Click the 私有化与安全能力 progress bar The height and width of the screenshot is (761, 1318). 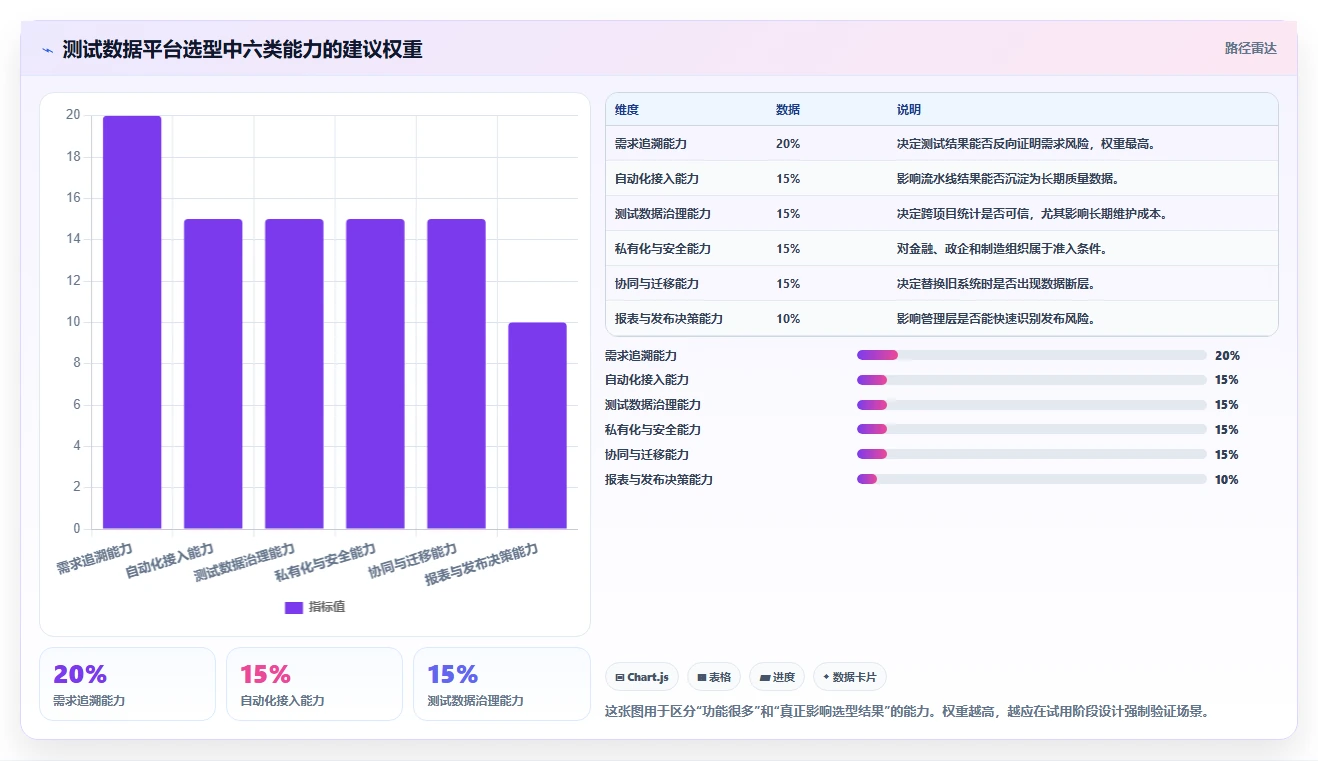point(1032,430)
